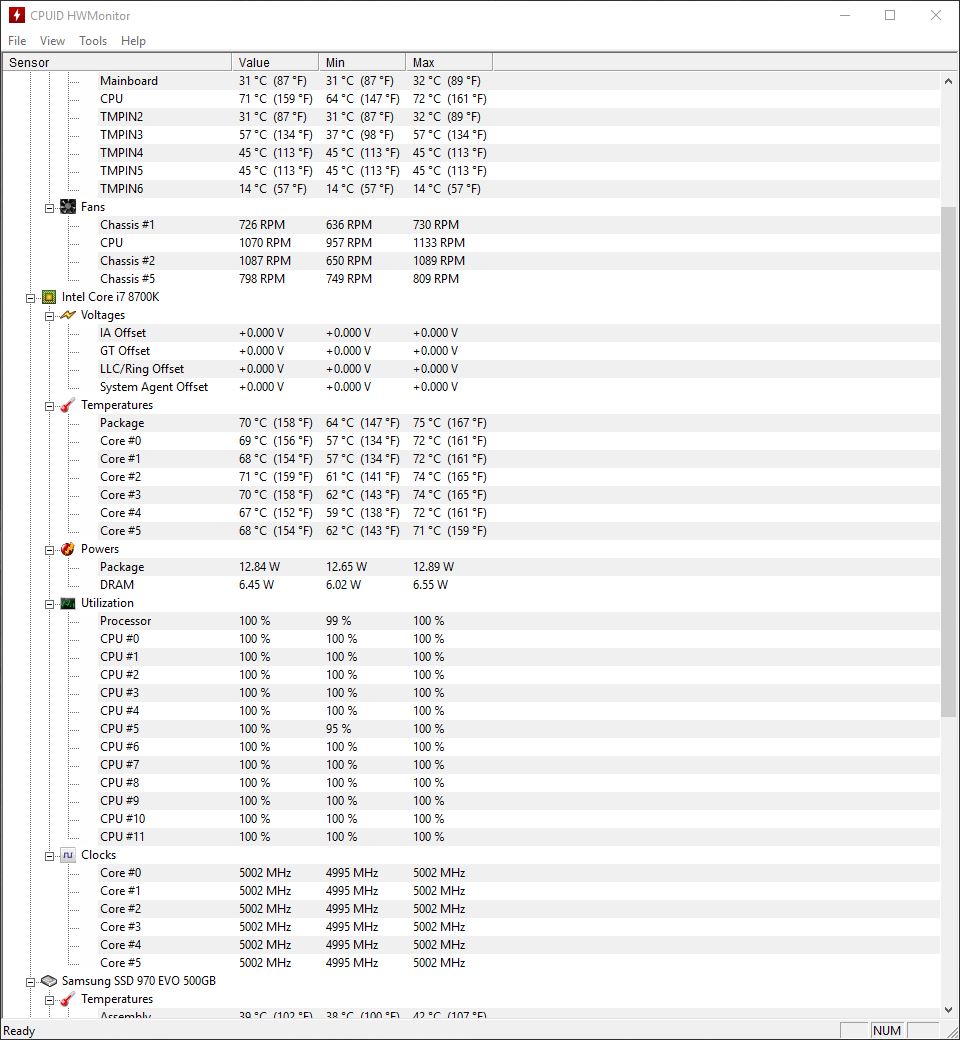Click the 95 % minimum of CPU #5
The image size is (960, 1040).
(x=338, y=729)
